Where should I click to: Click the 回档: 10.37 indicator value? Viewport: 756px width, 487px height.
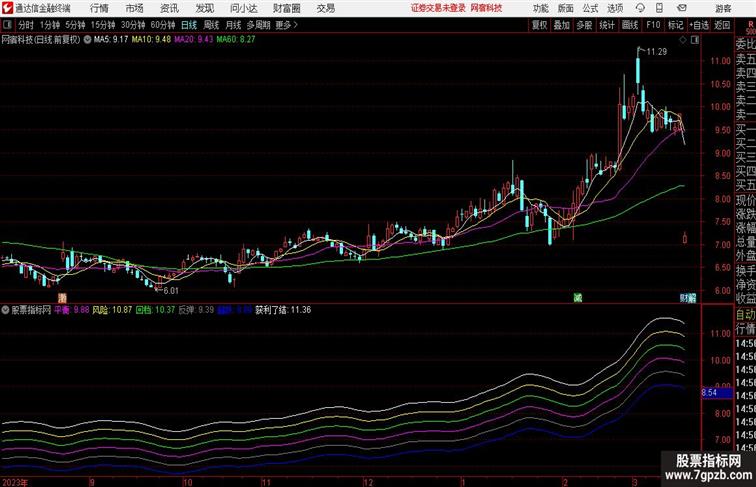click(x=155, y=310)
